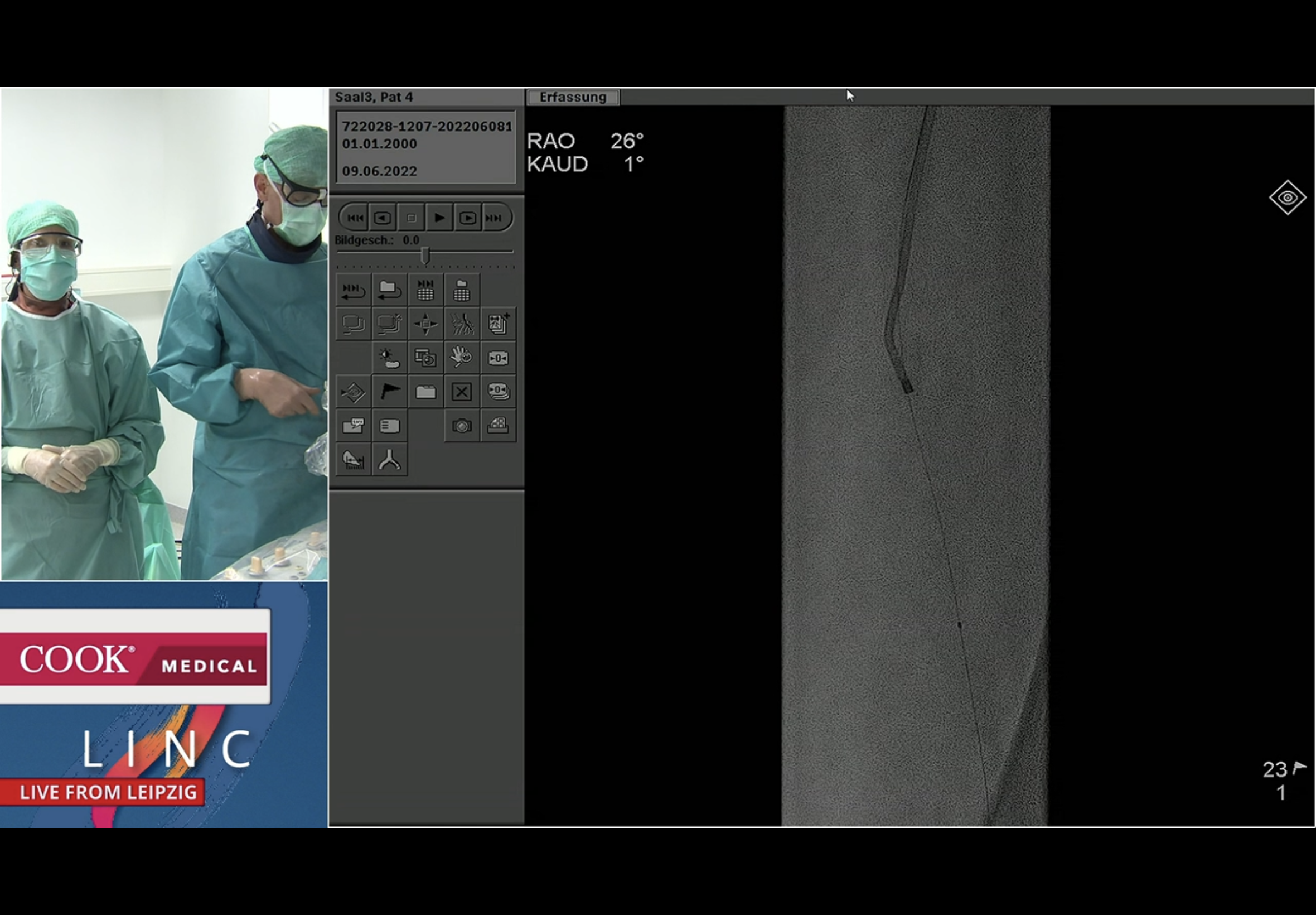Open the brightness contrast adjustment tool

pyautogui.click(x=390, y=358)
